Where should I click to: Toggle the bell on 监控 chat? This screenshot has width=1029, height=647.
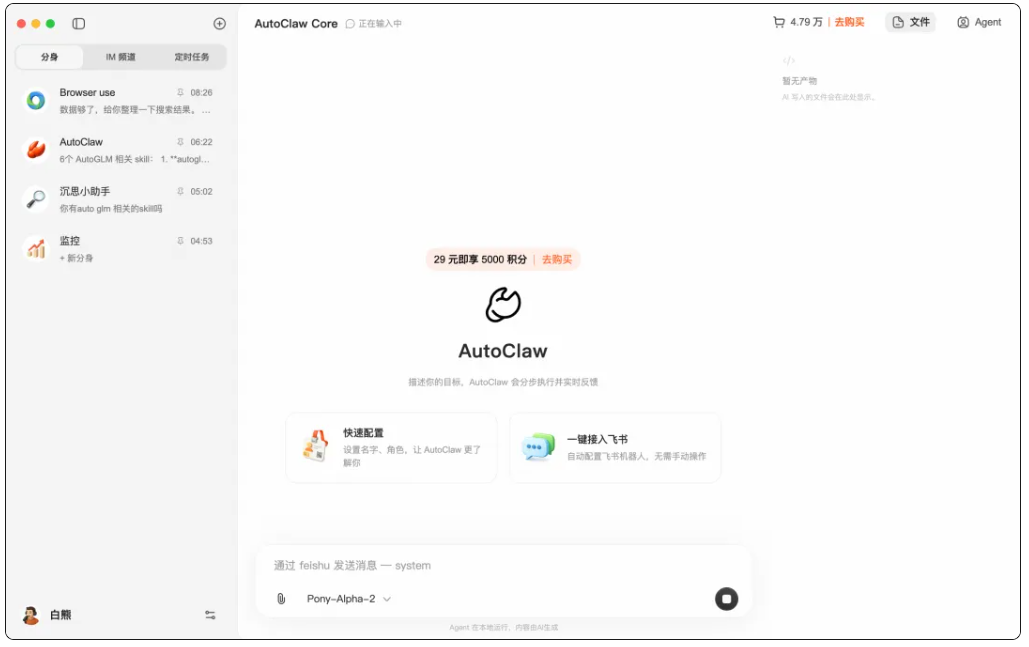[x=180, y=240]
